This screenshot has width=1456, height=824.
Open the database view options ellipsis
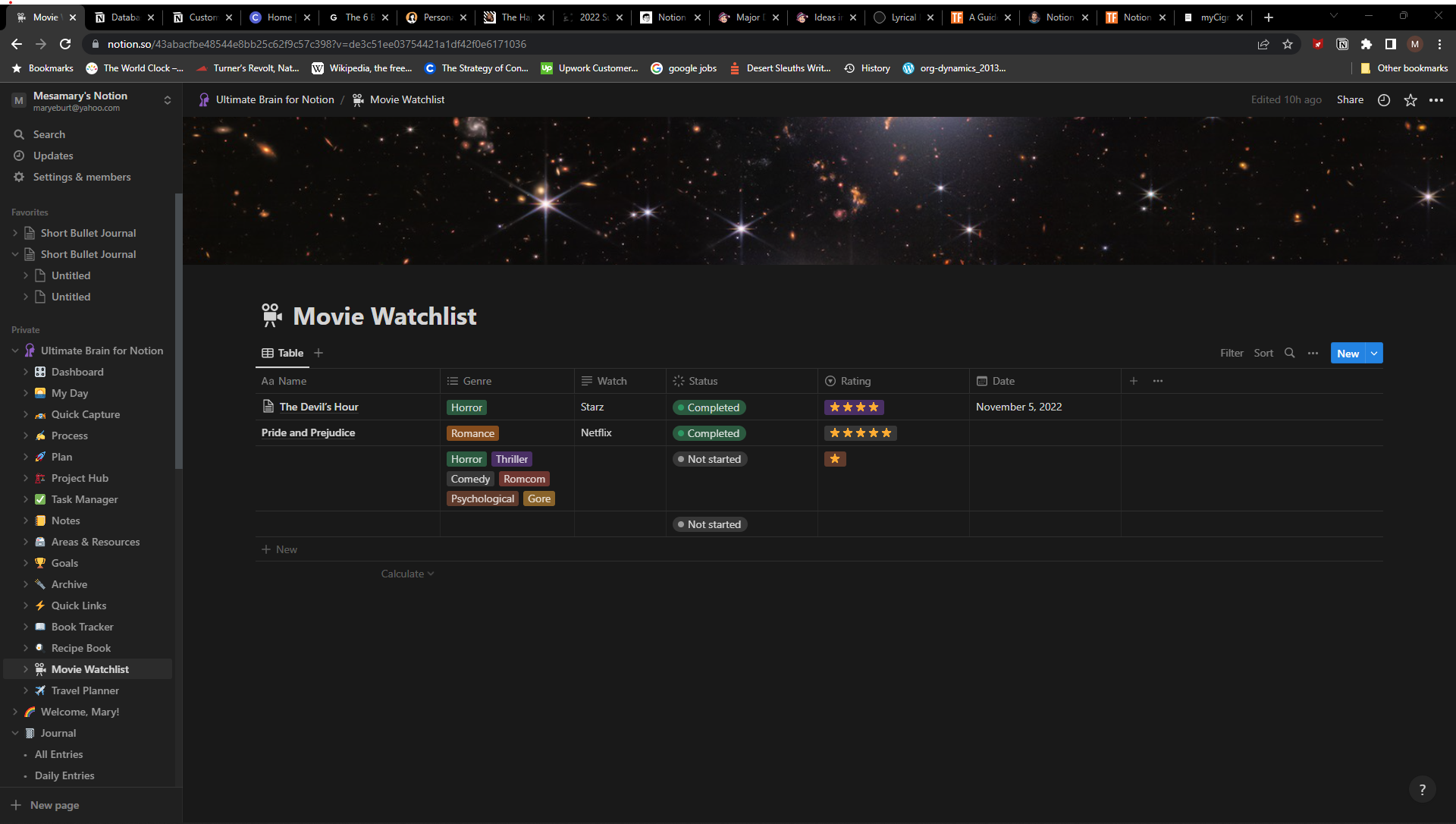1313,353
